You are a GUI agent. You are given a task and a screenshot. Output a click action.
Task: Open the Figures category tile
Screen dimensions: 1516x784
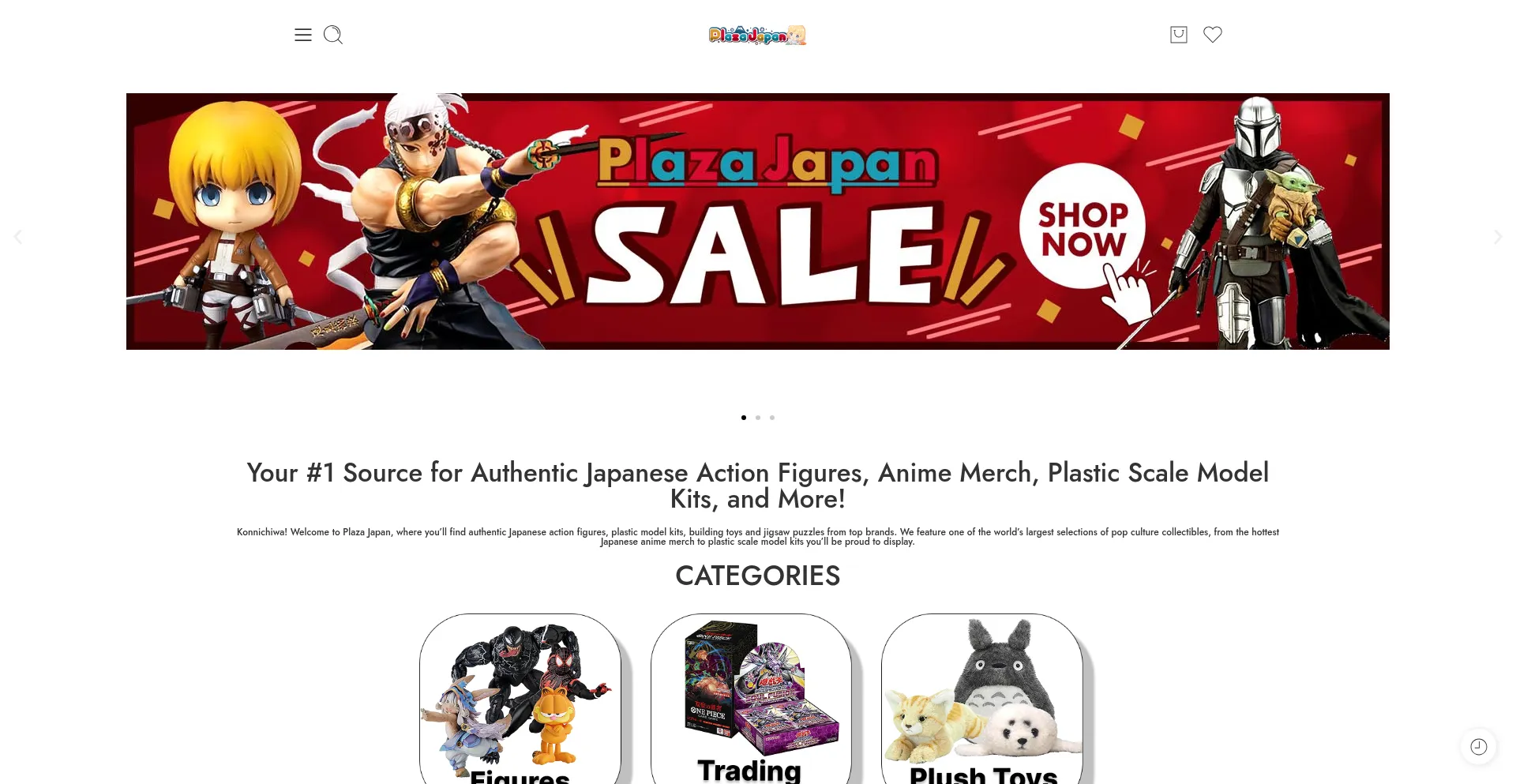point(520,699)
